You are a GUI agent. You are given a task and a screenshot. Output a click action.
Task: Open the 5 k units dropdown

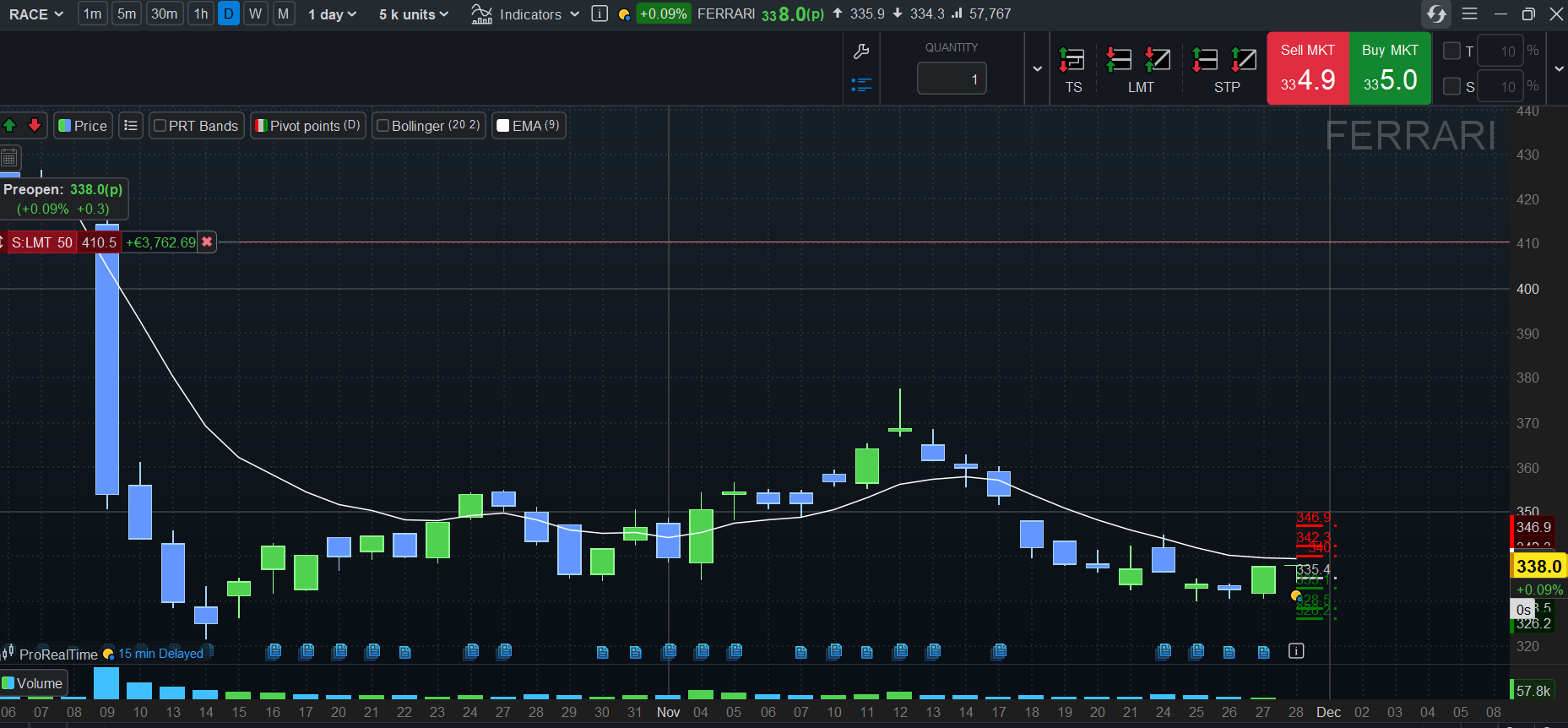click(x=413, y=14)
